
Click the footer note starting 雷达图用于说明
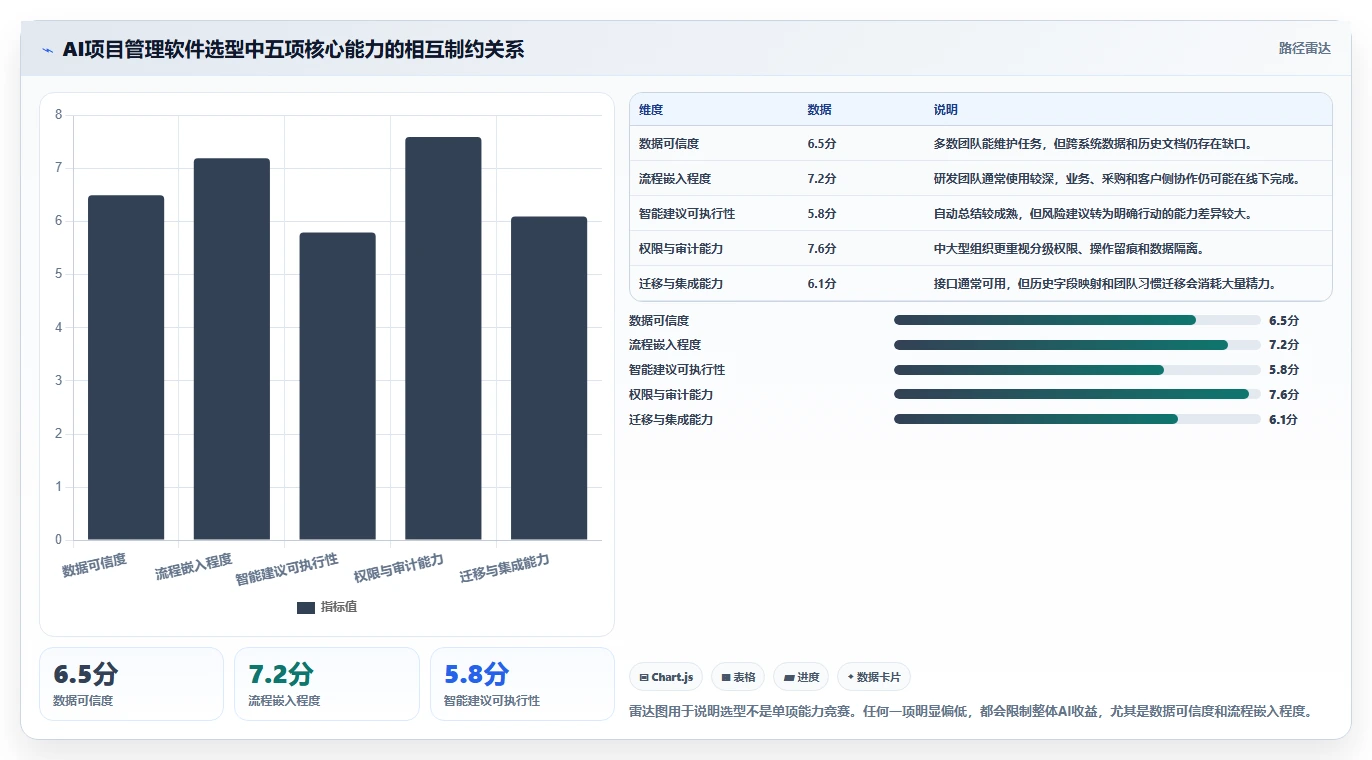coord(970,712)
